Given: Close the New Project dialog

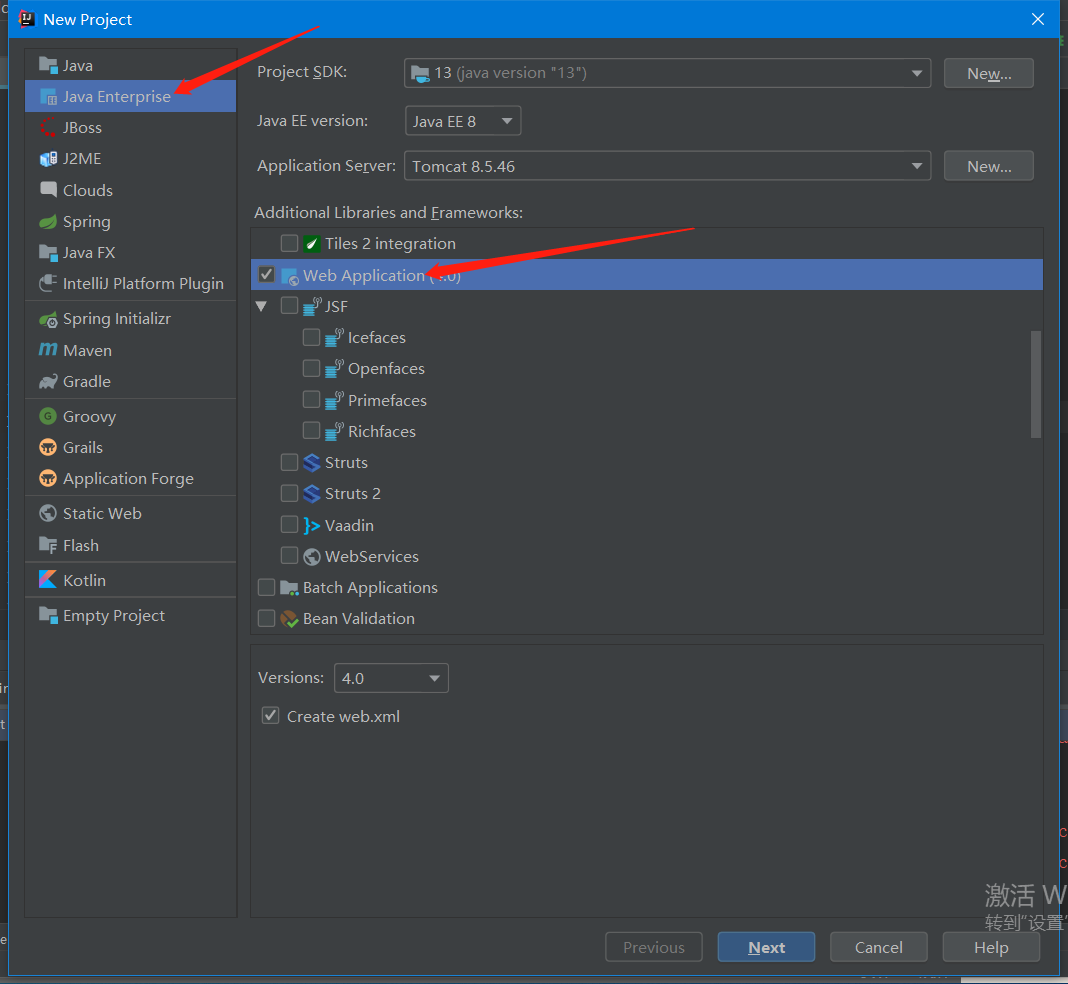Looking at the screenshot, I should [1037, 19].
